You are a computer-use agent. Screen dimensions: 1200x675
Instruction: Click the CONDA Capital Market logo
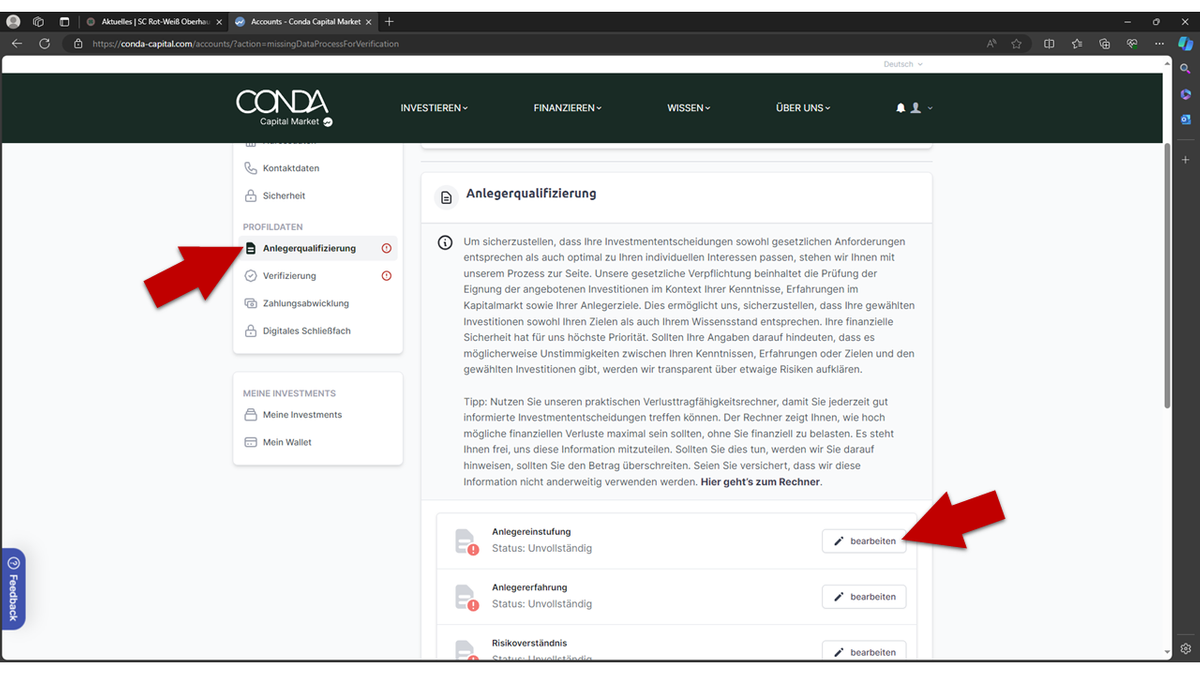[284, 108]
